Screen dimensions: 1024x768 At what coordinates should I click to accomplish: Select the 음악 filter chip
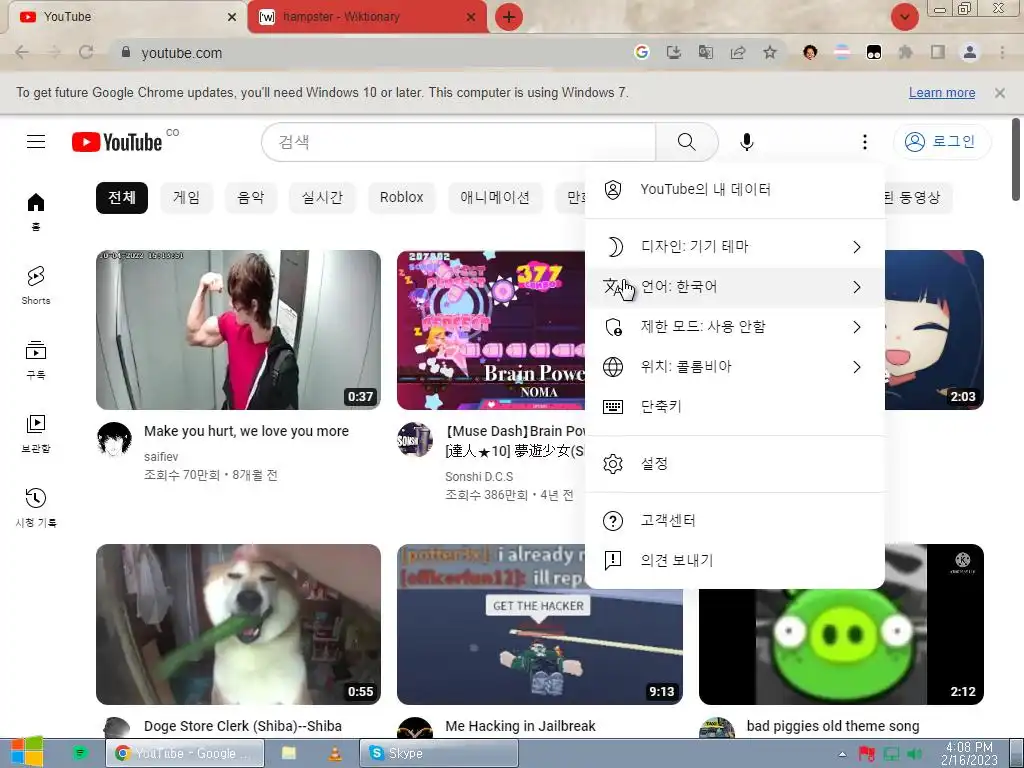pyautogui.click(x=251, y=197)
